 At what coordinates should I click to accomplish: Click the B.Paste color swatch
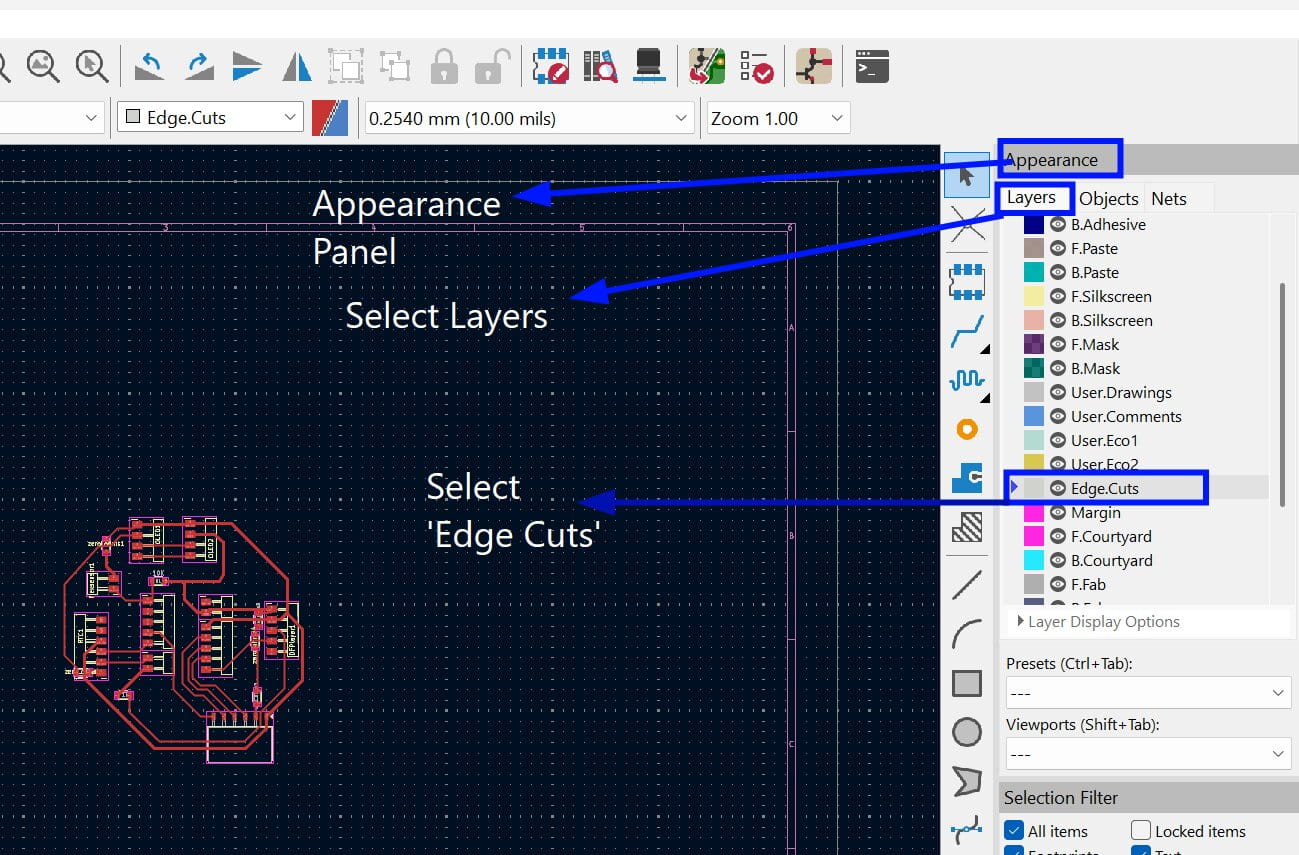[1034, 273]
